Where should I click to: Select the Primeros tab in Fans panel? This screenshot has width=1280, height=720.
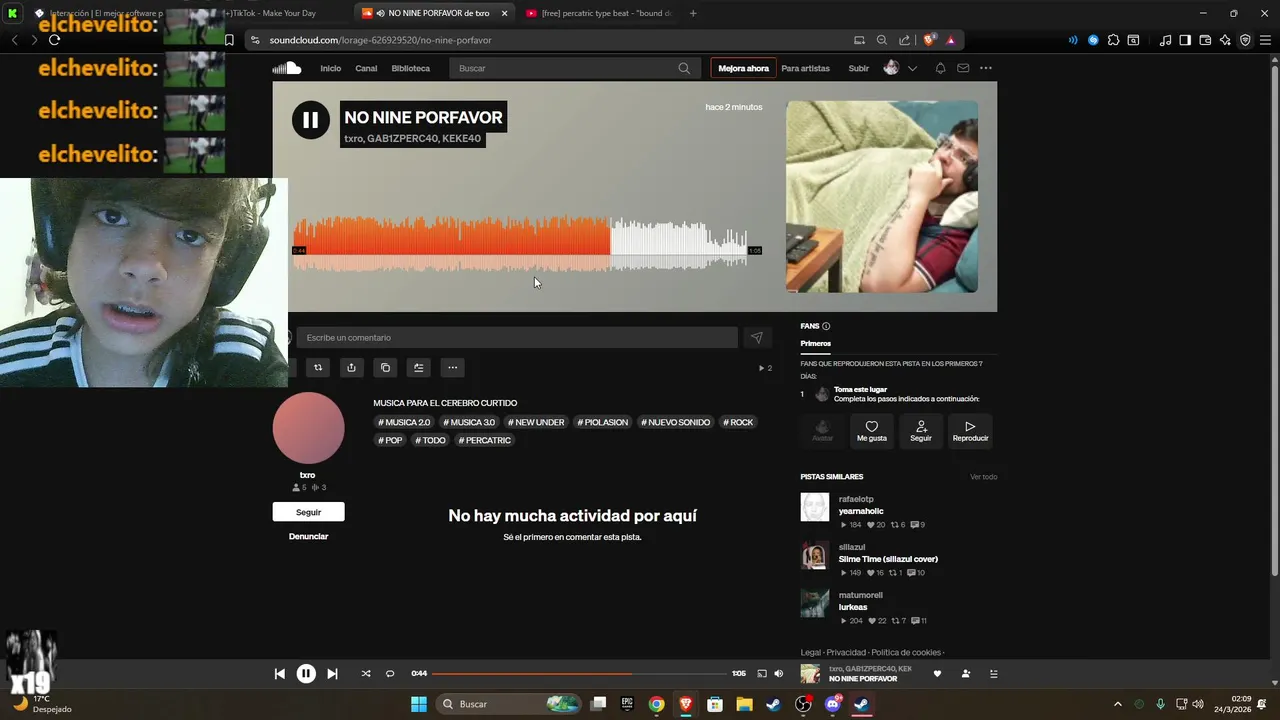816,343
